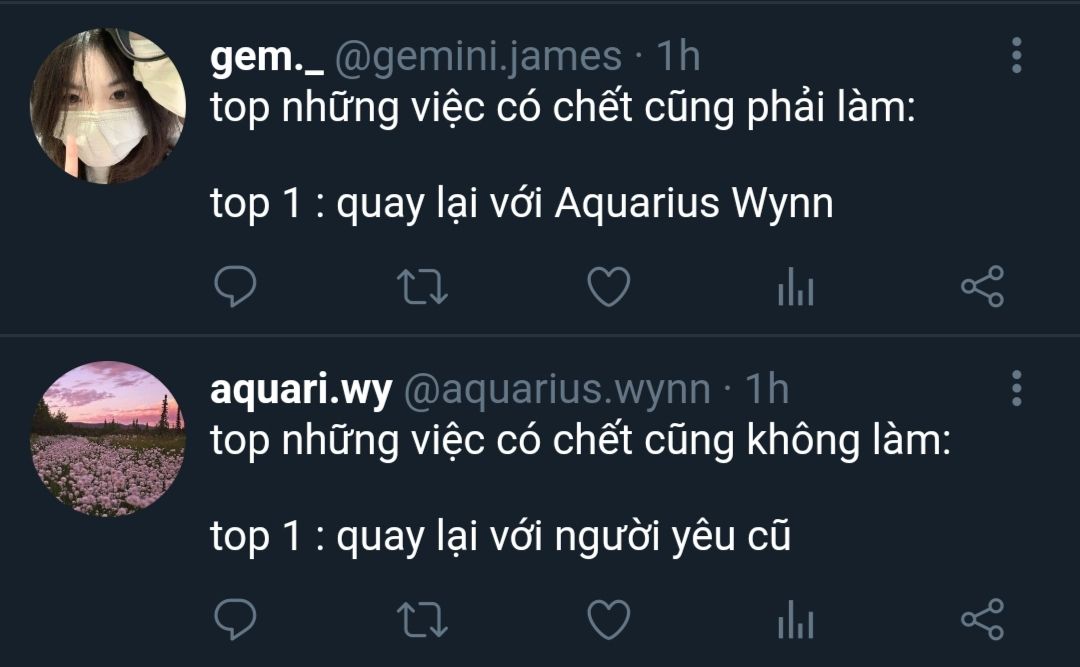Image resolution: width=1080 pixels, height=667 pixels.
Task: Visit the @gemini.james handle
Action: [478, 57]
